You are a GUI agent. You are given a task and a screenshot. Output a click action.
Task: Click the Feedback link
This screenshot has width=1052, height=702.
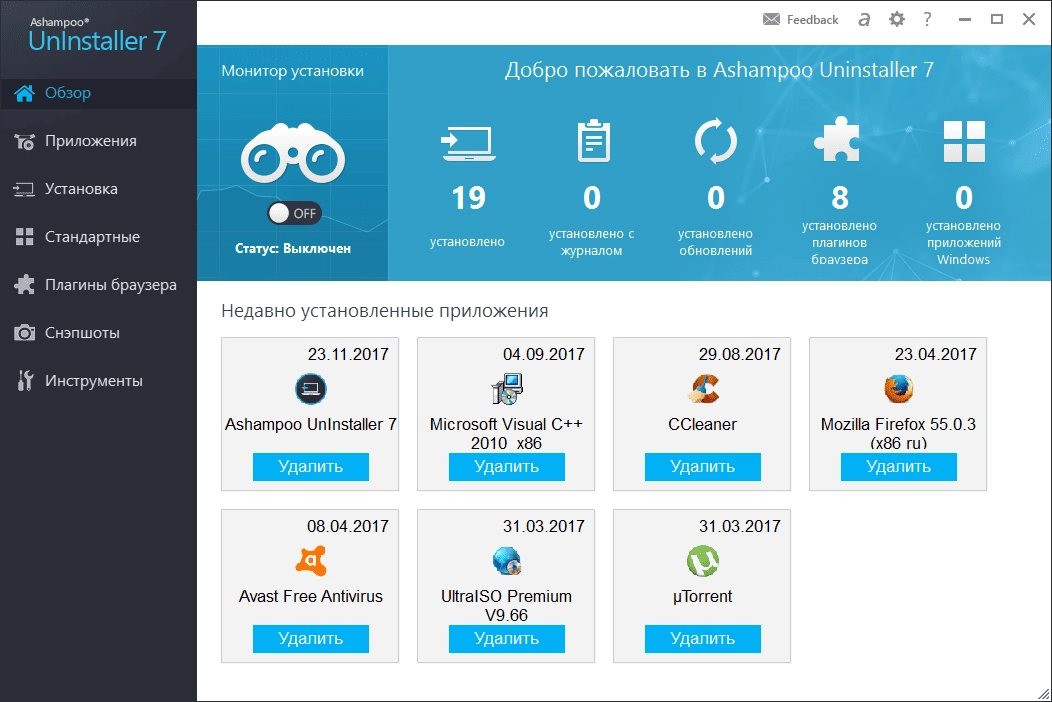coord(812,20)
